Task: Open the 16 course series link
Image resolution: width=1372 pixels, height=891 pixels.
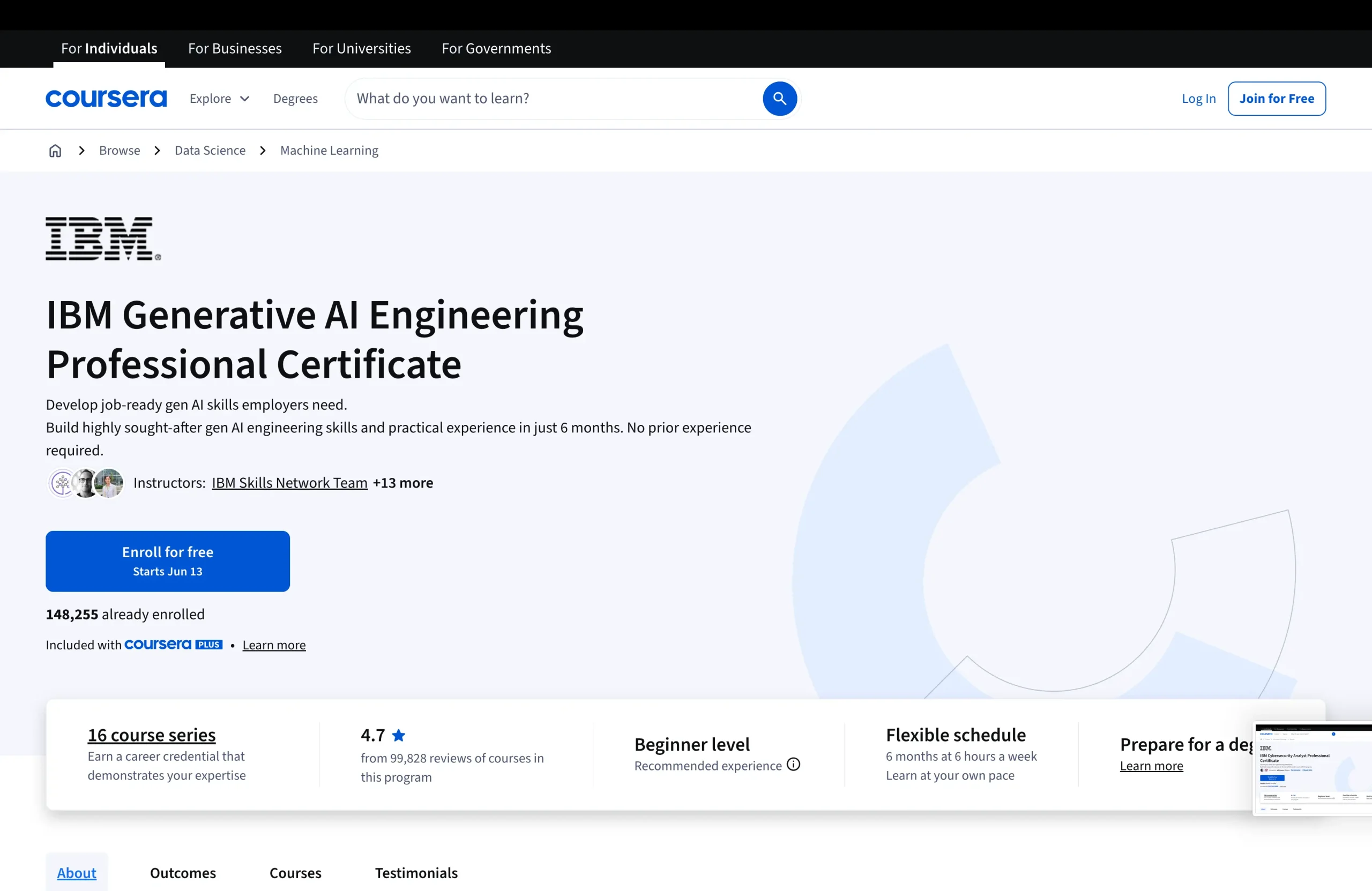Action: pos(152,735)
